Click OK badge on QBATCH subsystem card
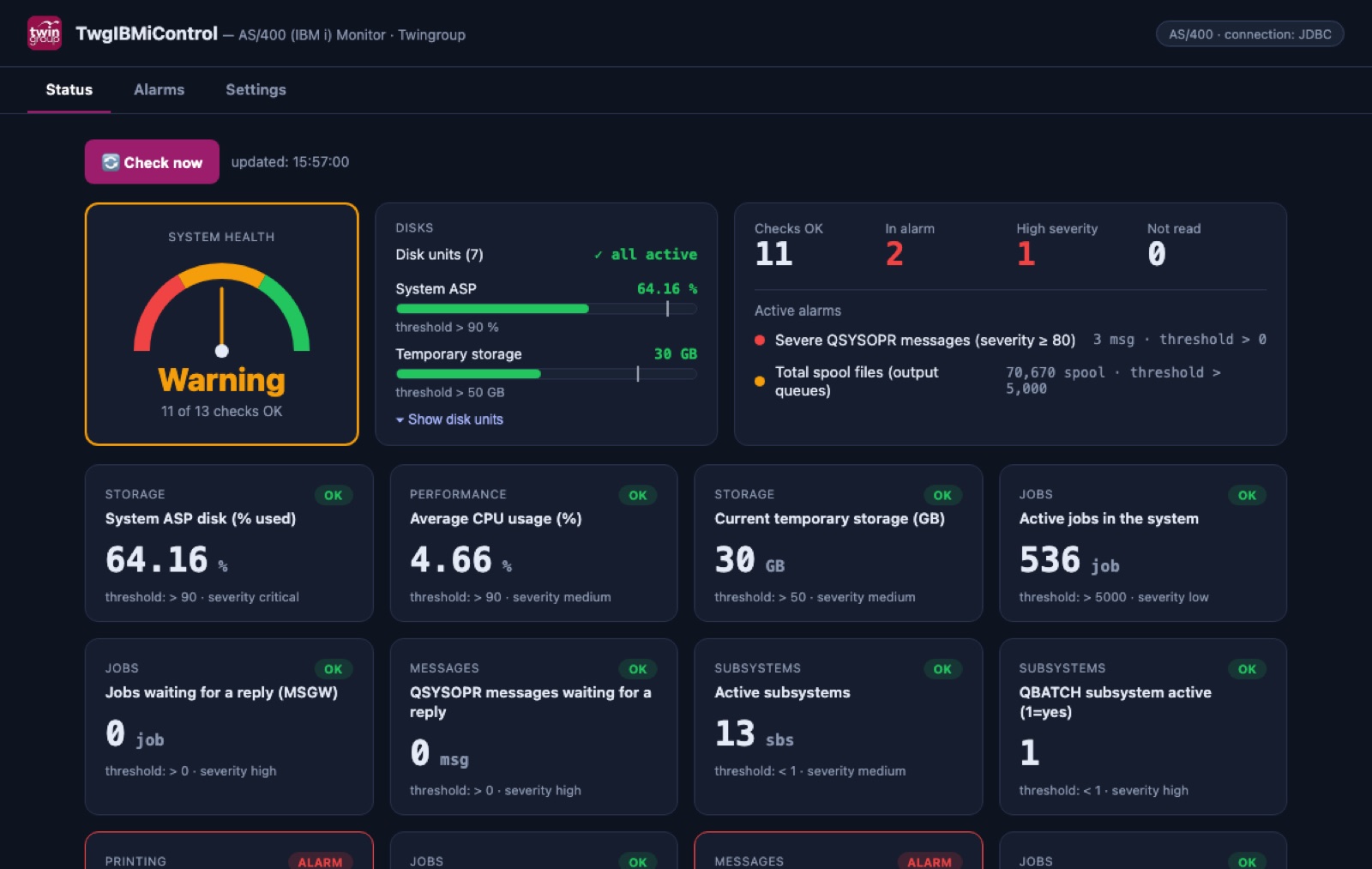Image resolution: width=1372 pixels, height=869 pixels. 1247,669
